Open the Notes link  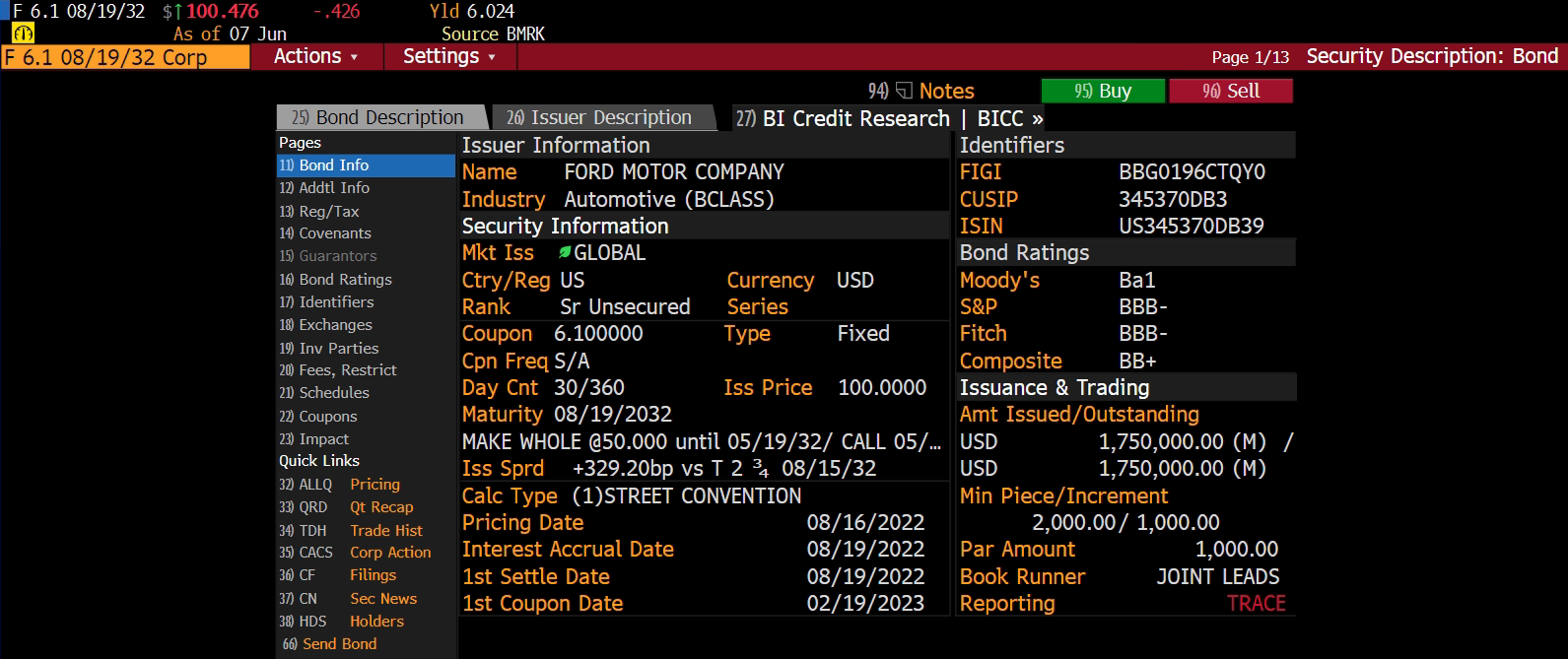pos(946,92)
